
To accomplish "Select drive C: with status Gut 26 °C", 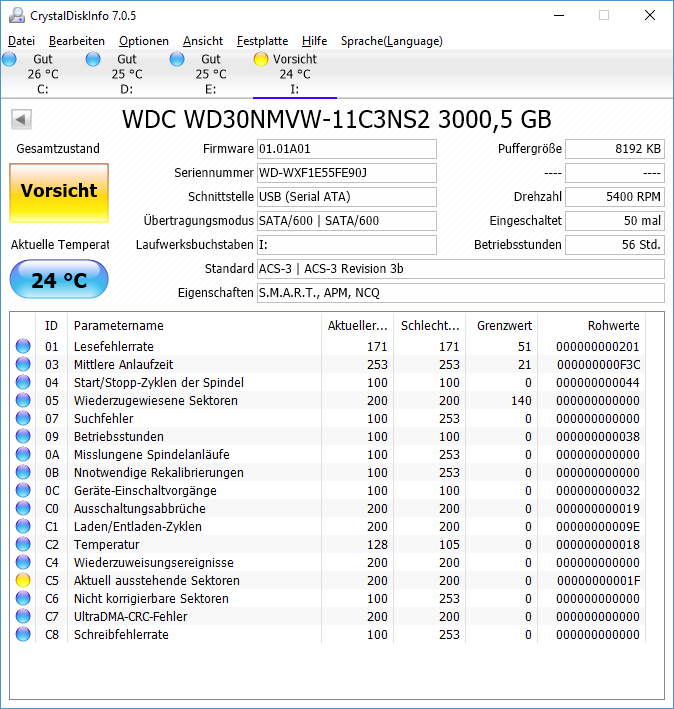I will (x=42, y=74).
